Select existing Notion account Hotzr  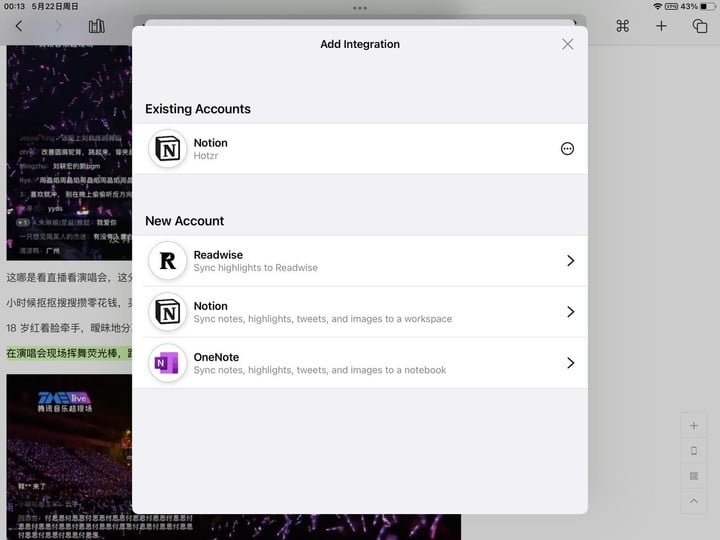360,149
